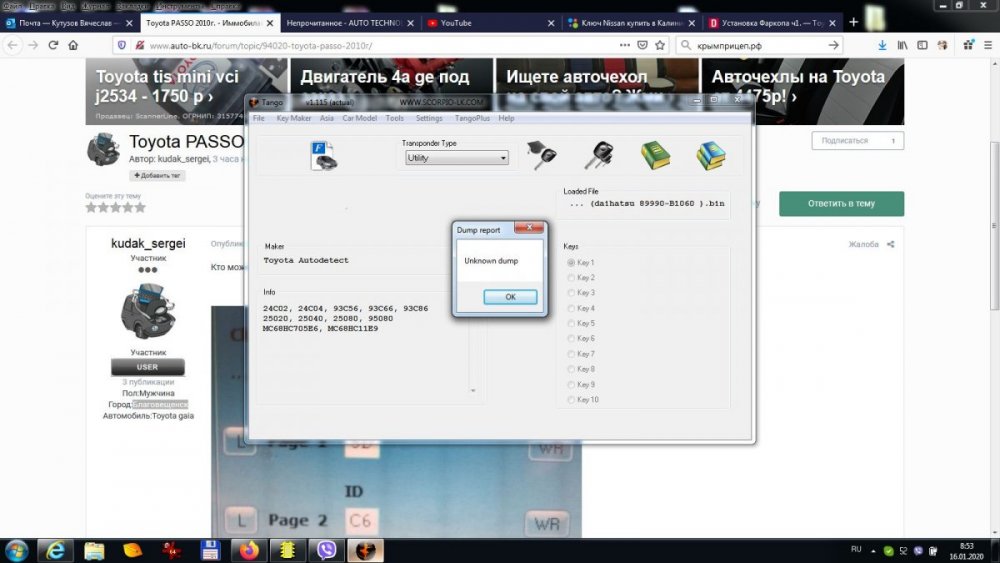Select Key 5 radio button
The width and height of the screenshot is (1000, 563).
coord(571,323)
